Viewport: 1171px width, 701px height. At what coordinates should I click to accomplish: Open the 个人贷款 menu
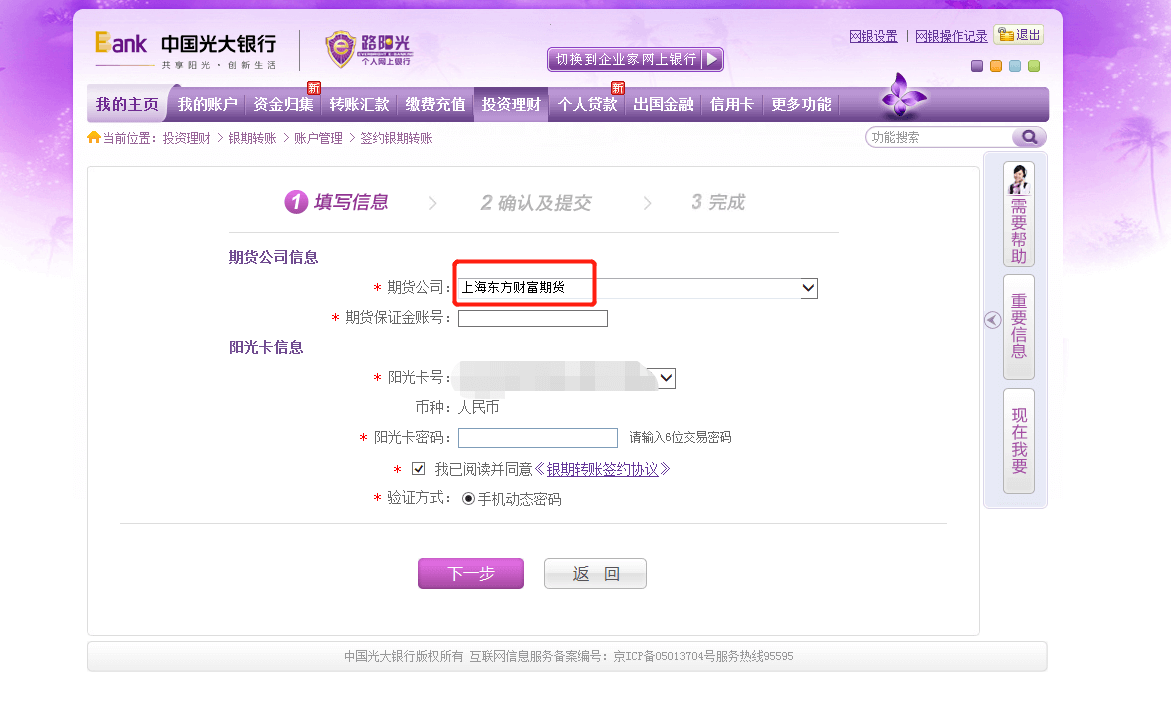(x=587, y=104)
